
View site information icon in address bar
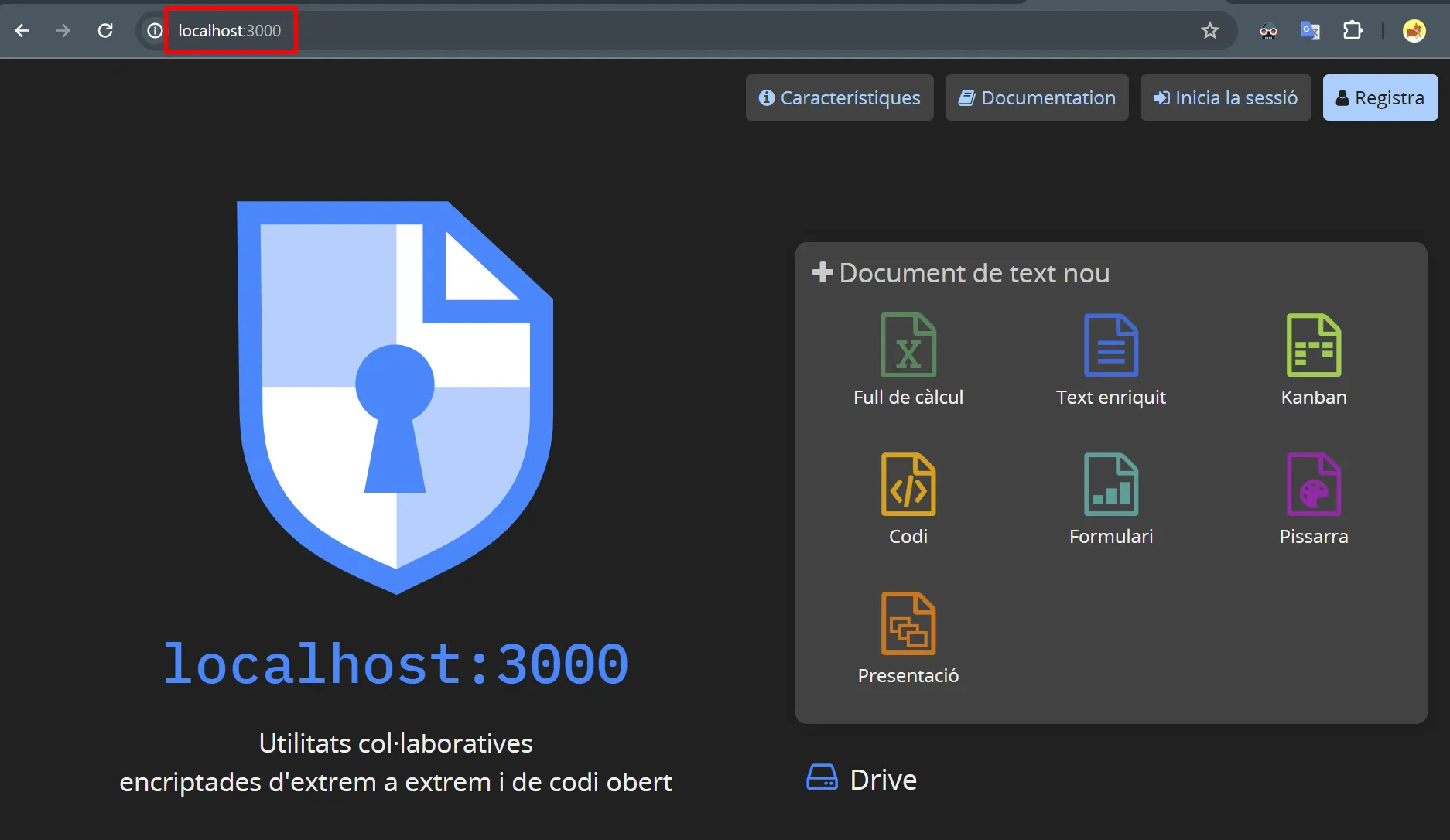click(155, 31)
